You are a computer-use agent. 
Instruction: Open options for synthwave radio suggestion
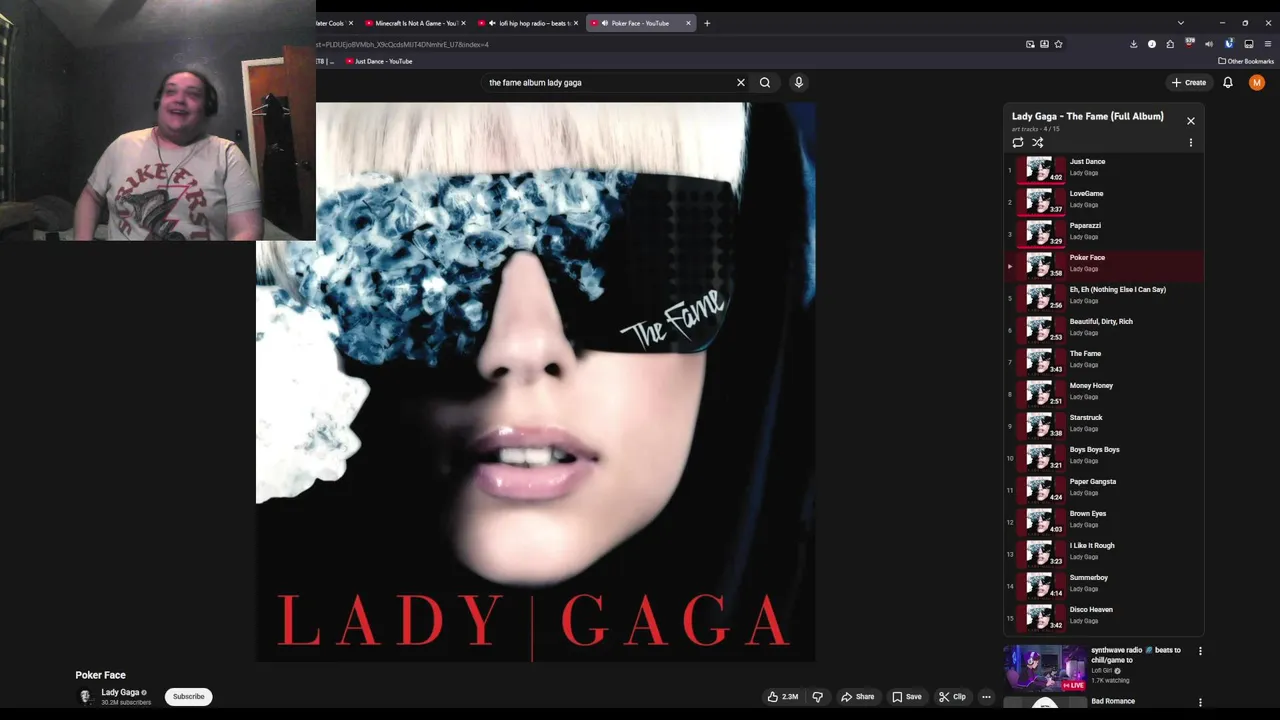[1200, 651]
